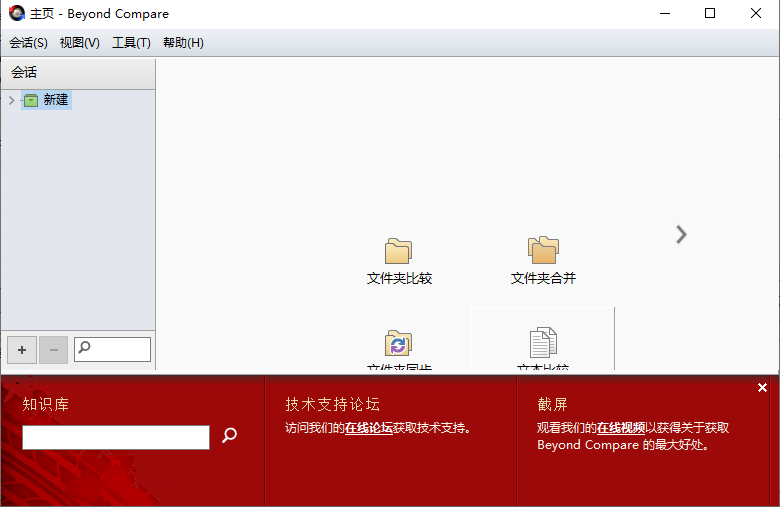
Task: Minimize the Beyond Compare window
Action: [665, 13]
